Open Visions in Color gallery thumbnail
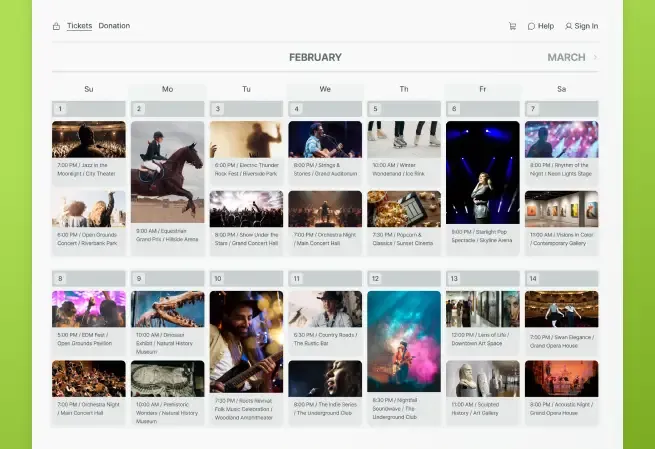The width and height of the screenshot is (655, 449). [x=561, y=209]
